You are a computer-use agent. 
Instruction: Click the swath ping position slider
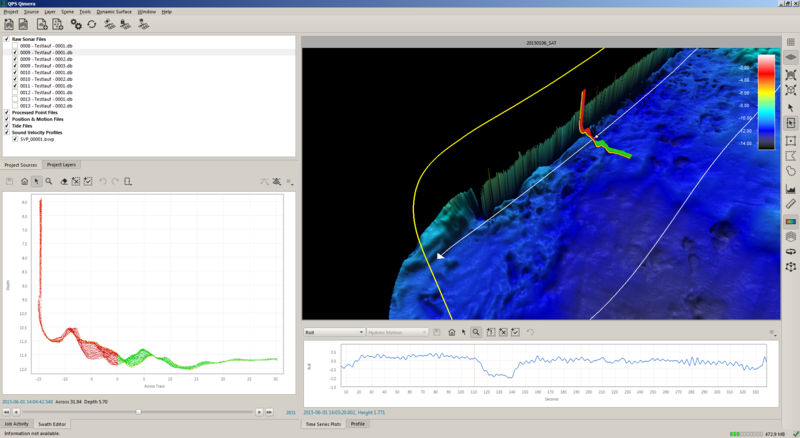138,411
